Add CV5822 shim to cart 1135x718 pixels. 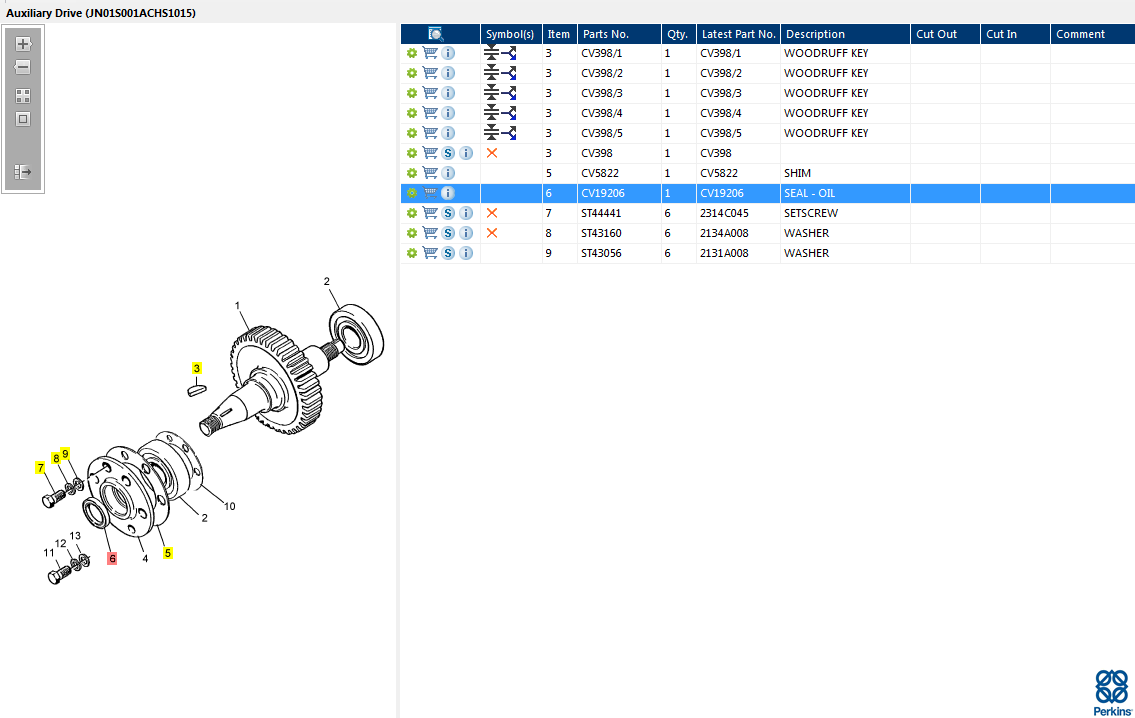430,173
